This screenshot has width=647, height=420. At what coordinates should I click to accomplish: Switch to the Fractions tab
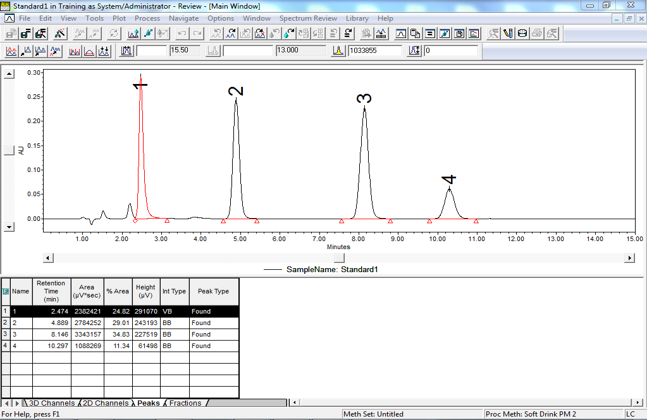185,403
